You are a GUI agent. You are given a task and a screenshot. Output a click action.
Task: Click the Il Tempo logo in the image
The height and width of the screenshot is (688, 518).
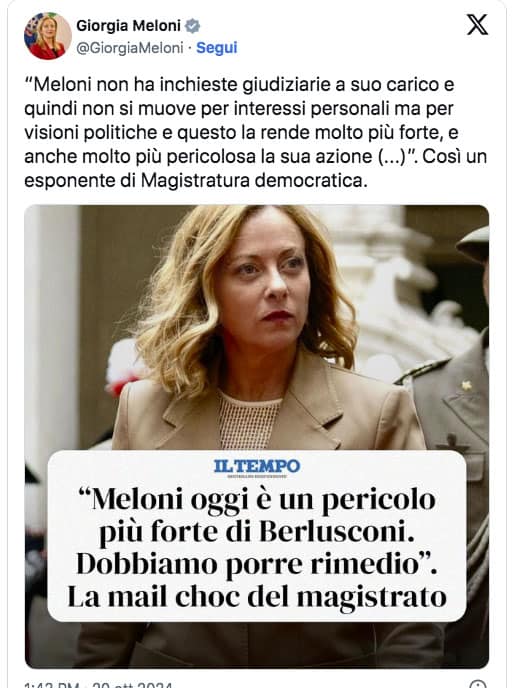tap(257, 468)
